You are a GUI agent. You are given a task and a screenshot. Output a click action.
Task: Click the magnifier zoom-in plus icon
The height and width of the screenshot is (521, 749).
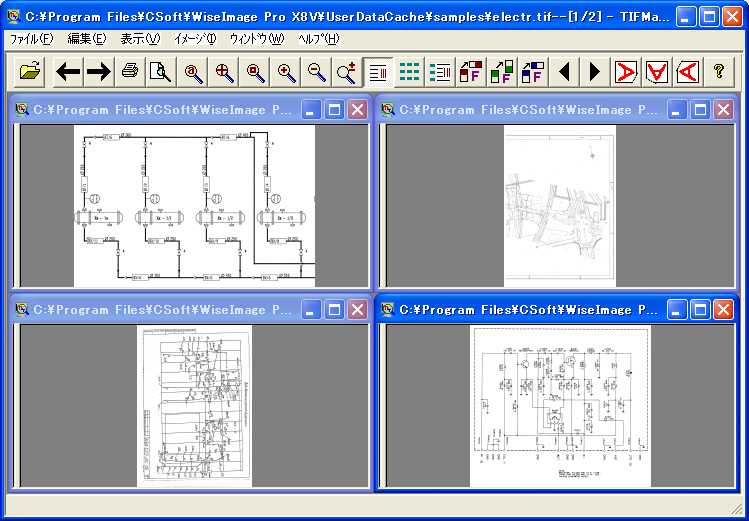pyautogui.click(x=286, y=71)
